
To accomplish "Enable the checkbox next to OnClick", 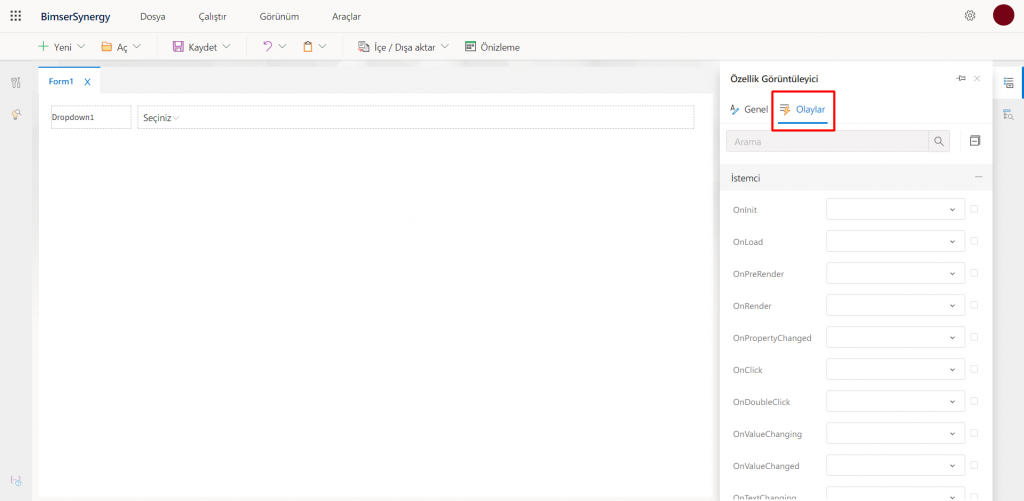I will (x=974, y=369).
